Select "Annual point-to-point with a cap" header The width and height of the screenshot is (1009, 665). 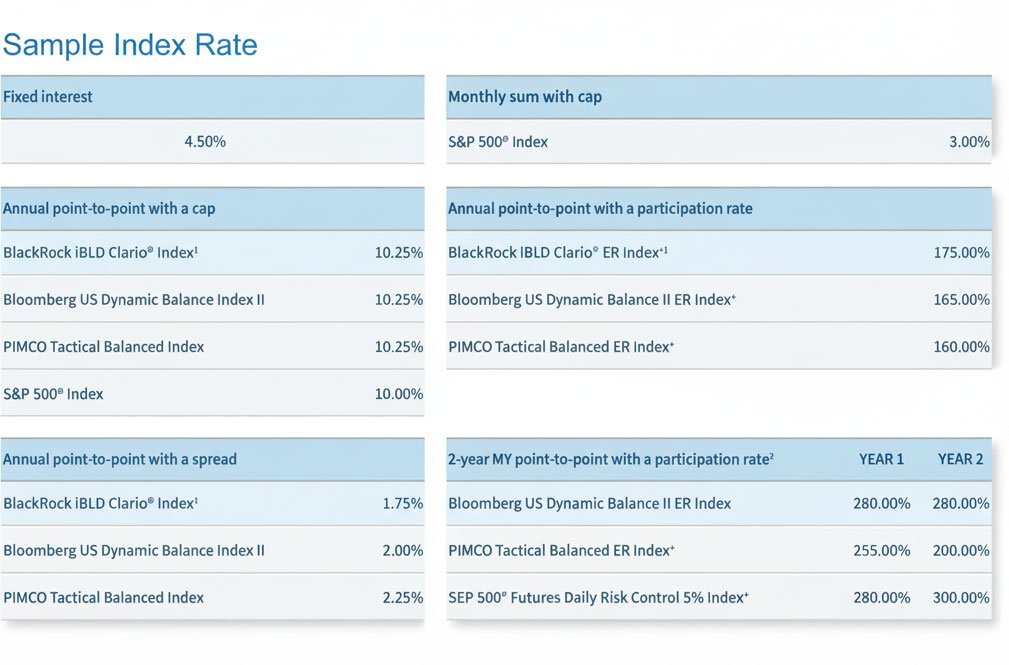point(109,209)
